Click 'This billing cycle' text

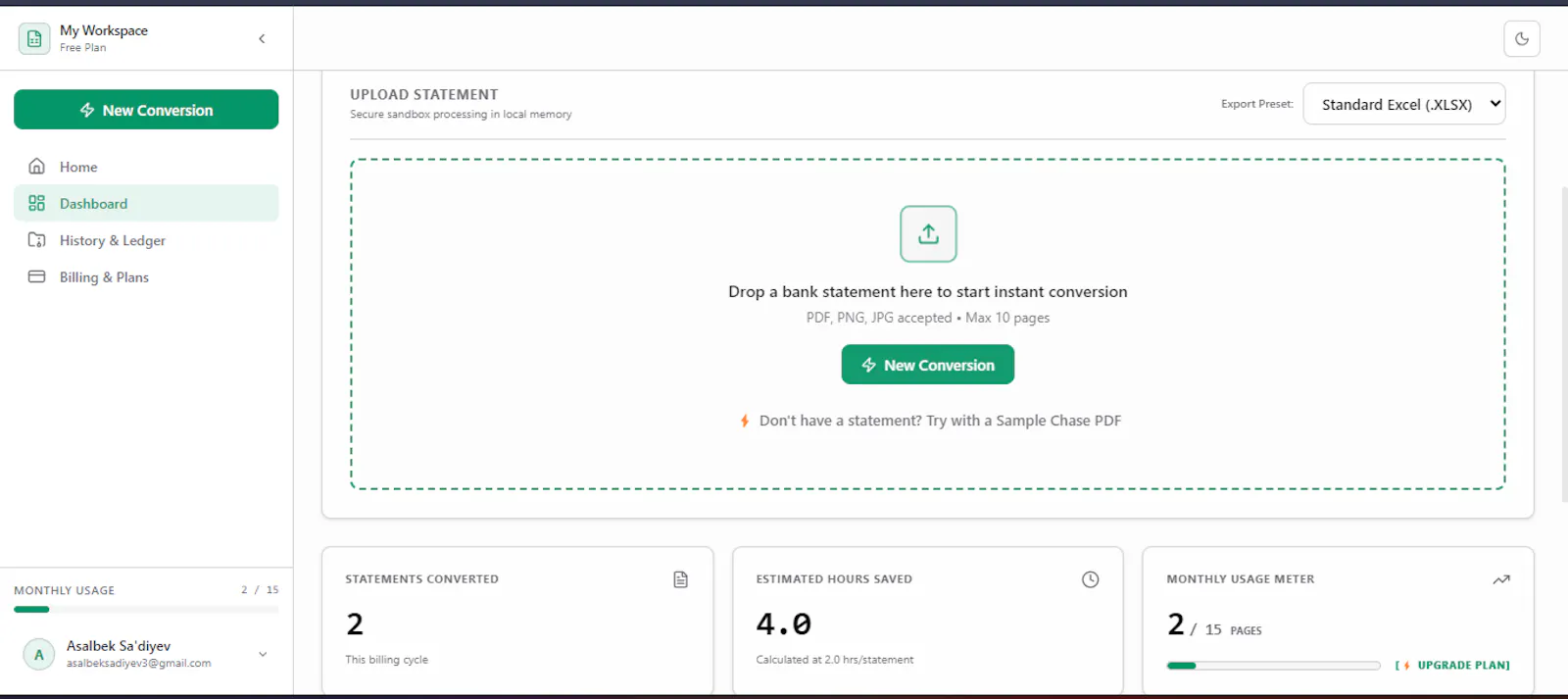(387, 660)
